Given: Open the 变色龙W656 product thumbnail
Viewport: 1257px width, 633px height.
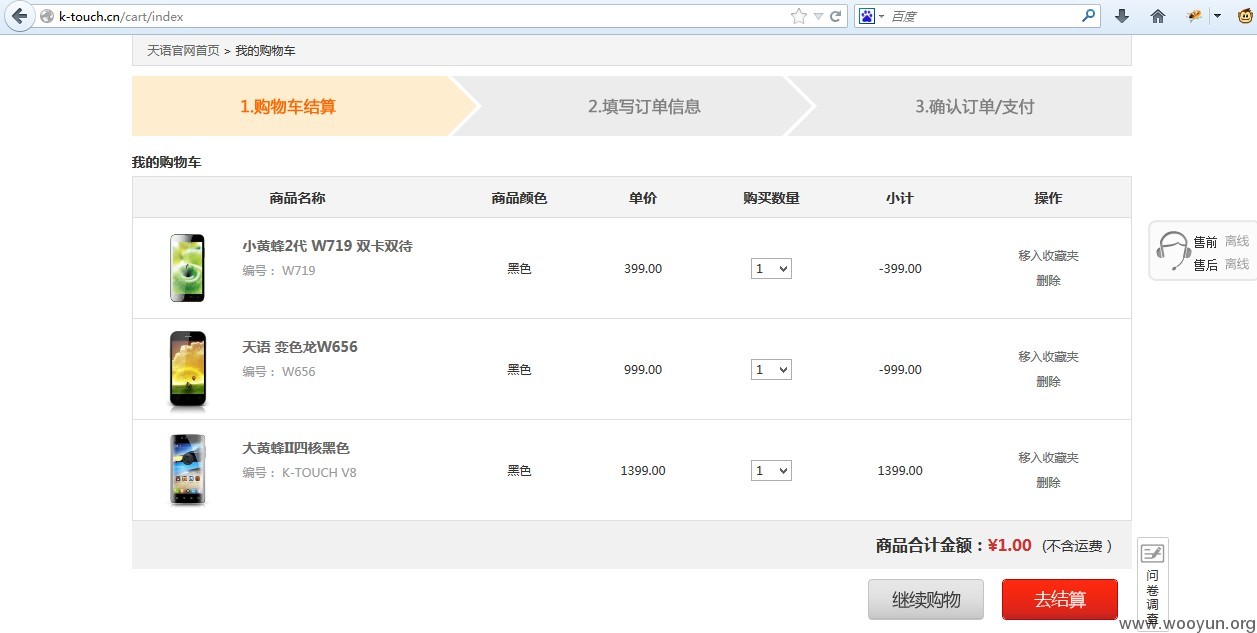Looking at the screenshot, I should (187, 369).
